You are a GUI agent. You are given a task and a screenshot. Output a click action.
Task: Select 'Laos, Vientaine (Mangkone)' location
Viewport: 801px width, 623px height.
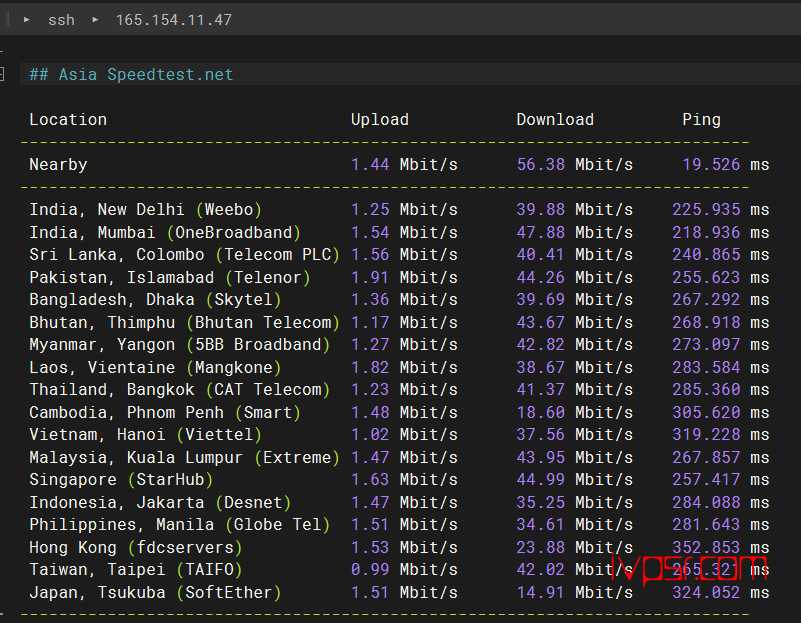[x=155, y=367]
